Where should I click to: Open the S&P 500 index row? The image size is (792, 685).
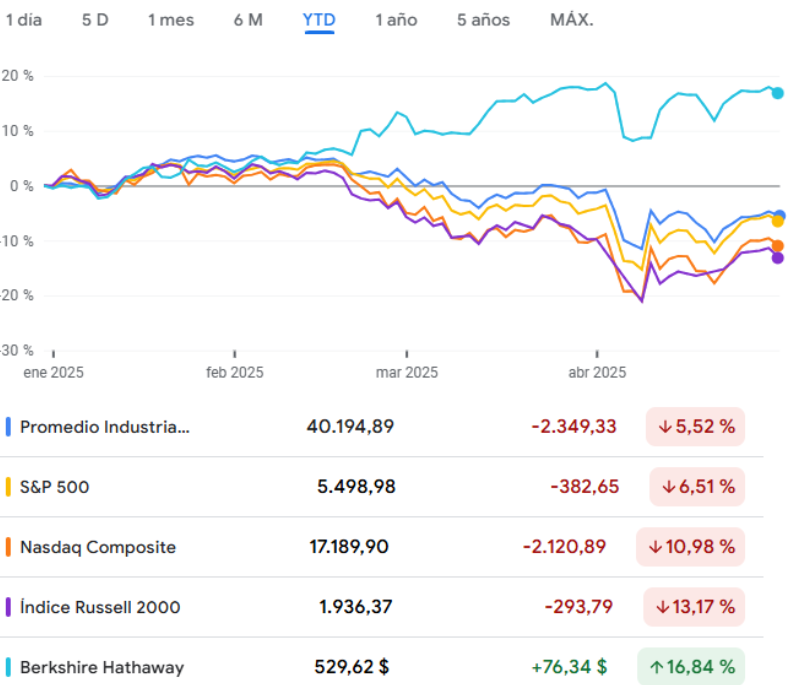[x=62, y=487]
